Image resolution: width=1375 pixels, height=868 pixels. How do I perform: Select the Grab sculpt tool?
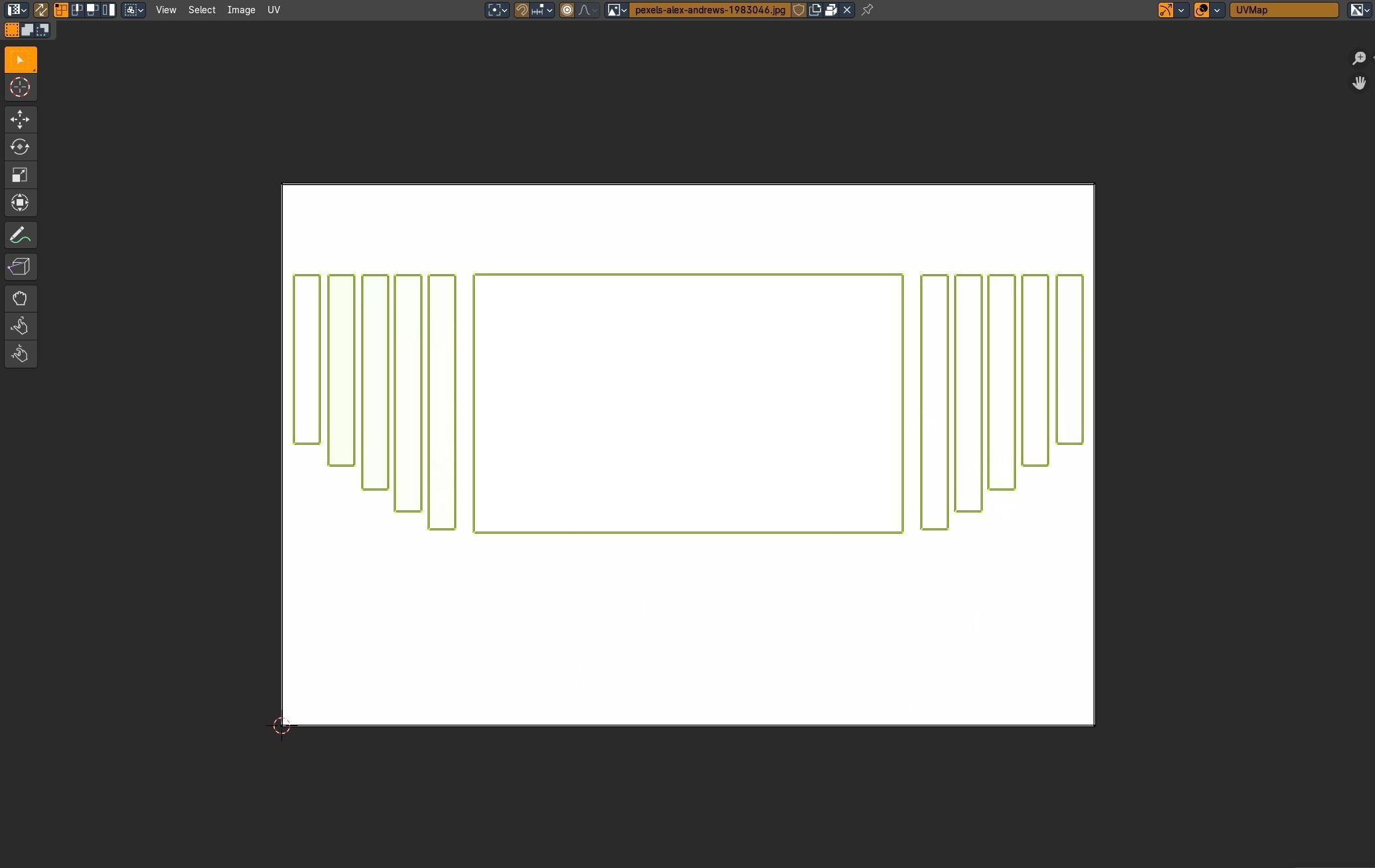tap(20, 299)
